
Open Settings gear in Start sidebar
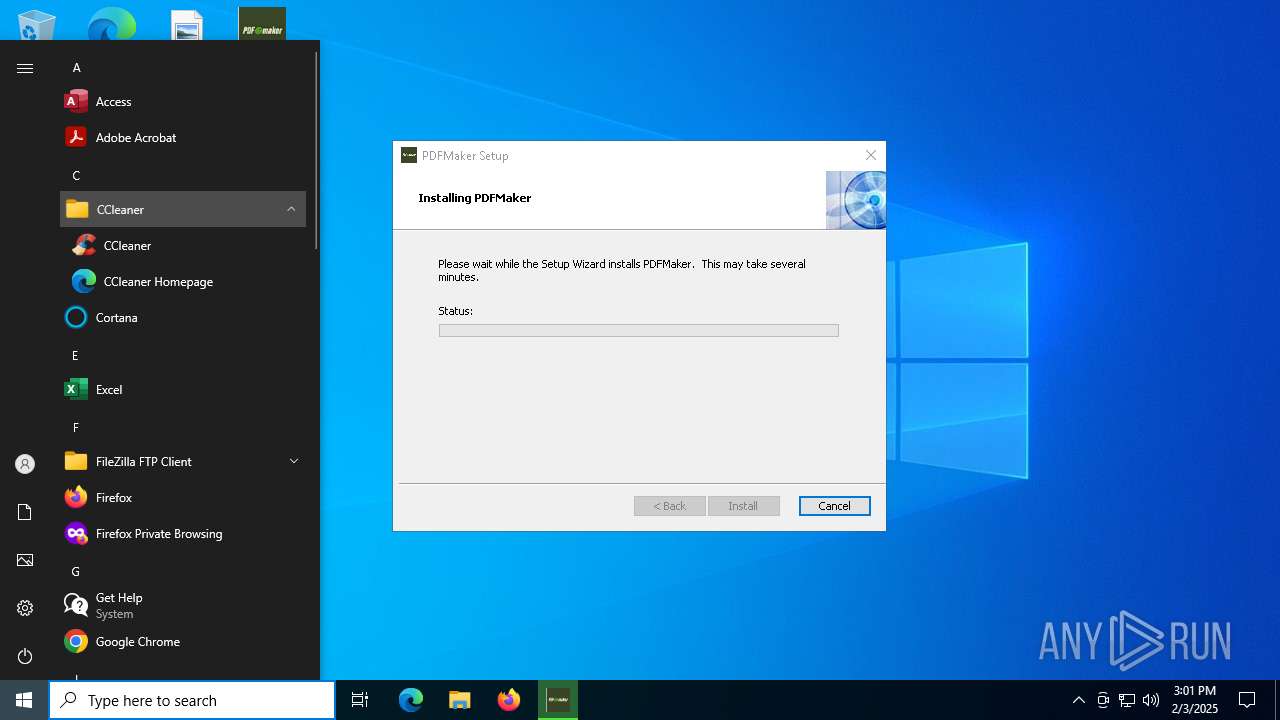point(25,608)
